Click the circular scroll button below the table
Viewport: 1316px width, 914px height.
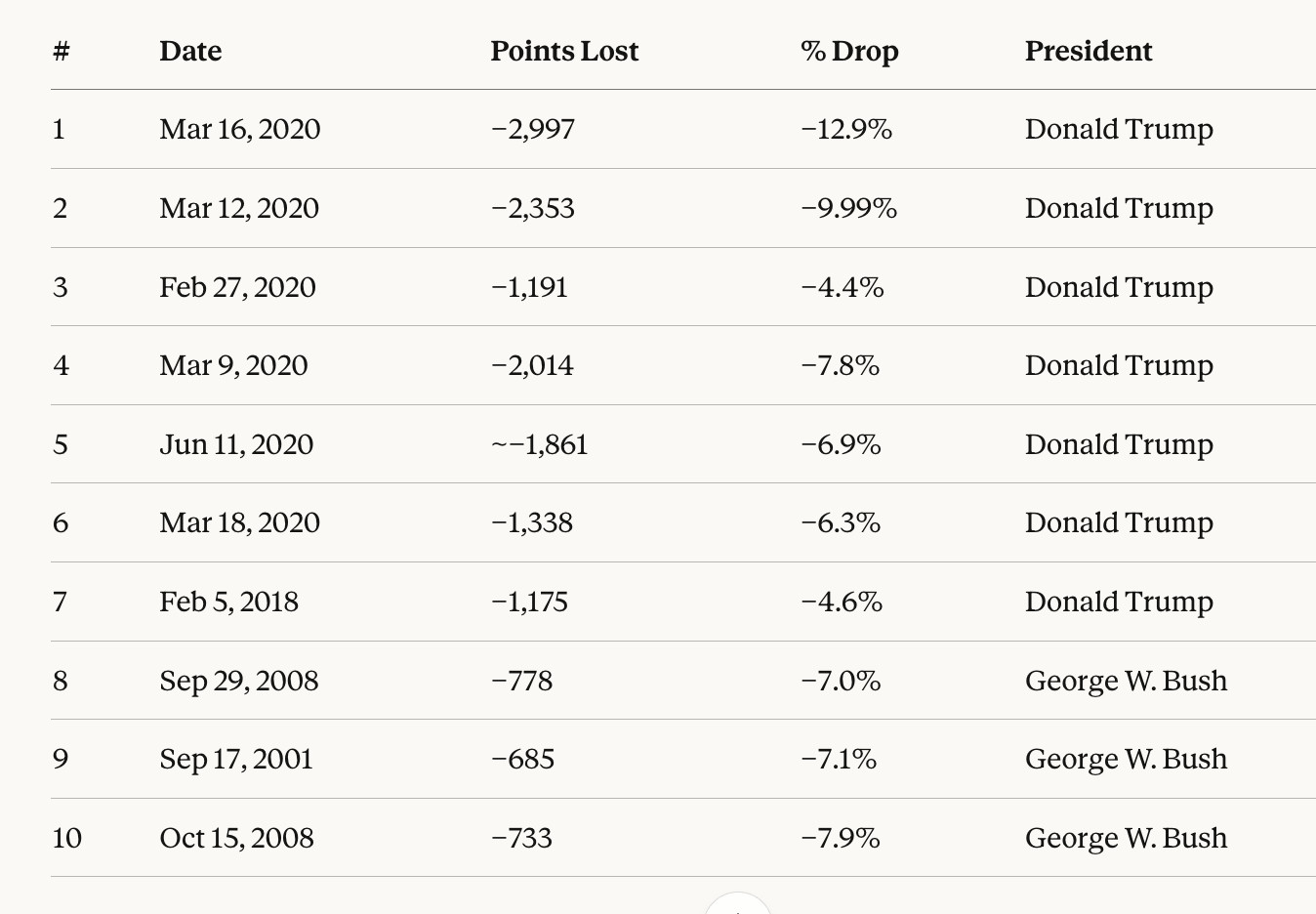tap(738, 906)
